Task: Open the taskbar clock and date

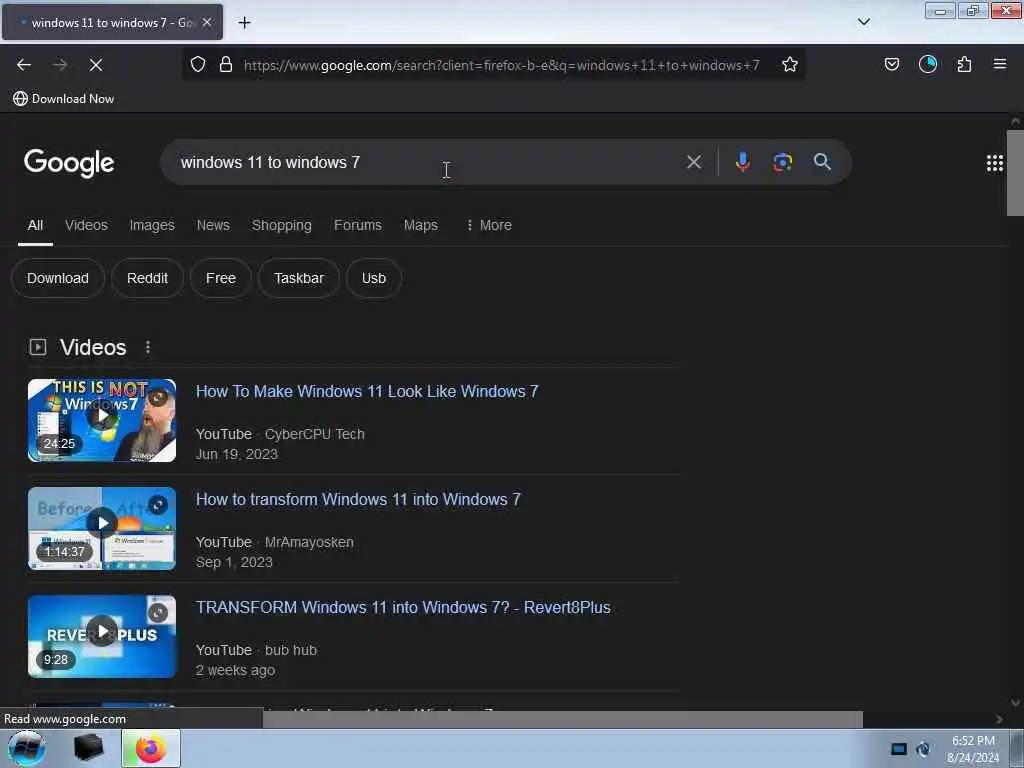Action: (973, 749)
